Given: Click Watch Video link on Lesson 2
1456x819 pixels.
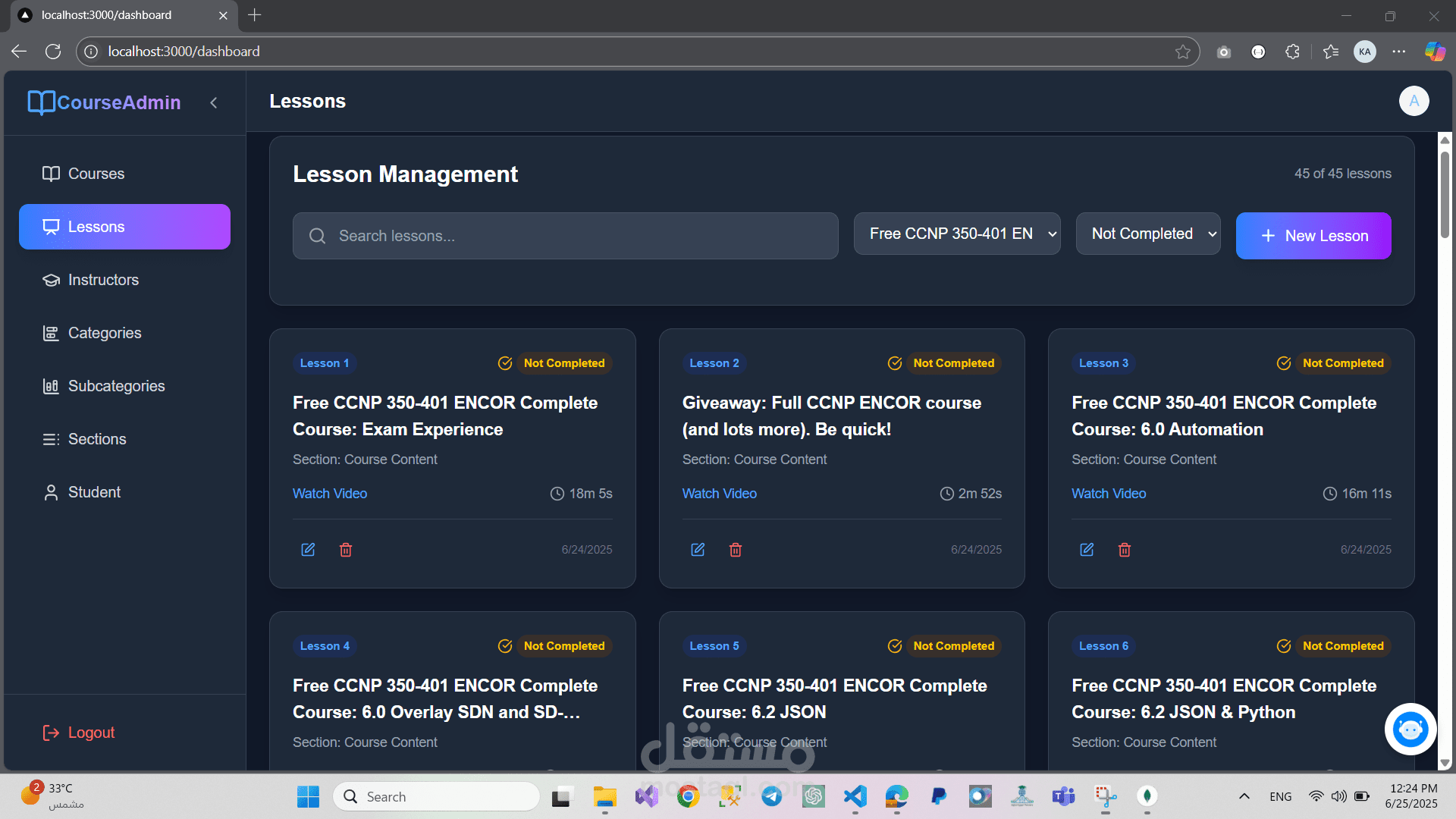Looking at the screenshot, I should 719,494.
